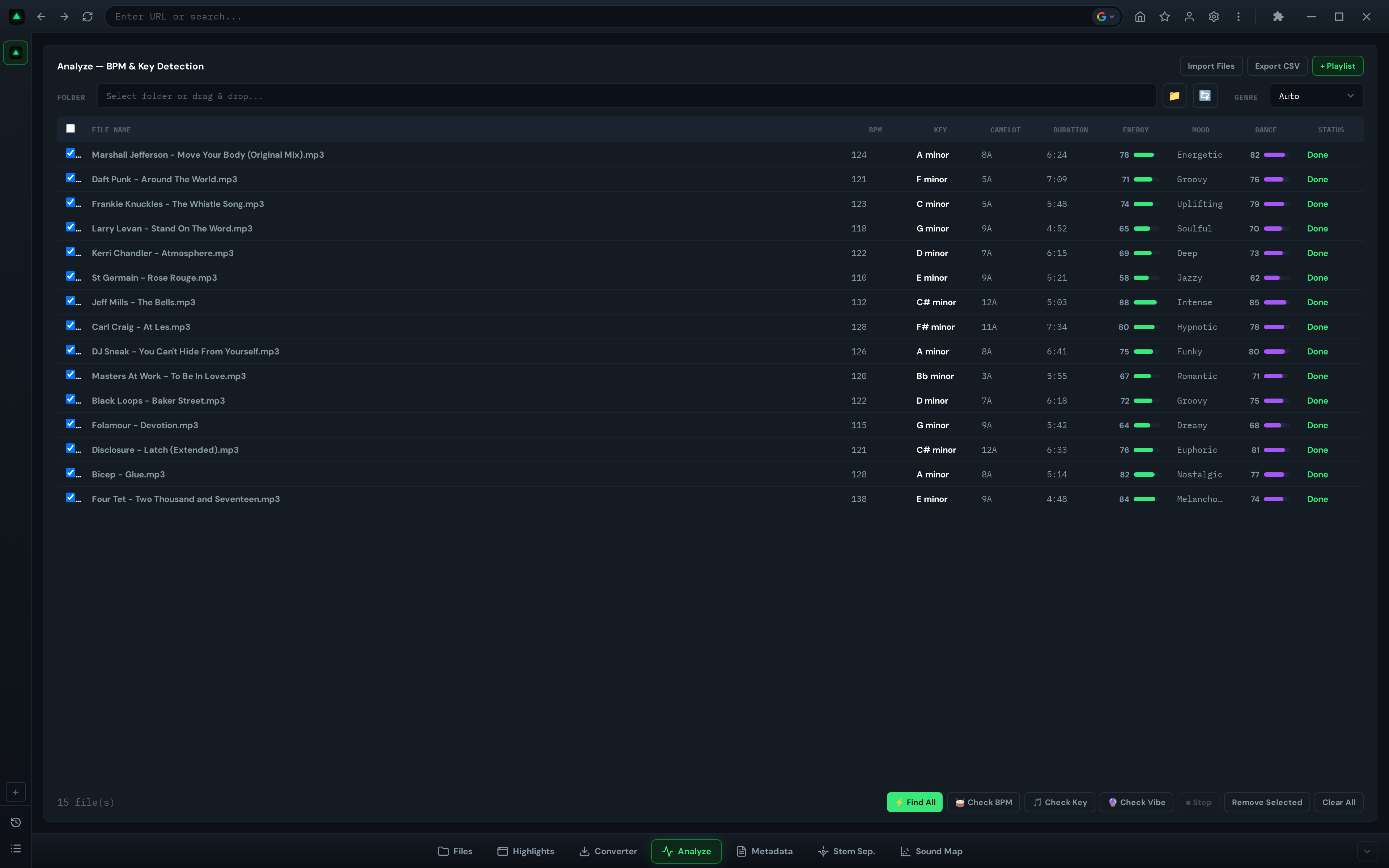Select the Analyze tab

[x=687, y=851]
